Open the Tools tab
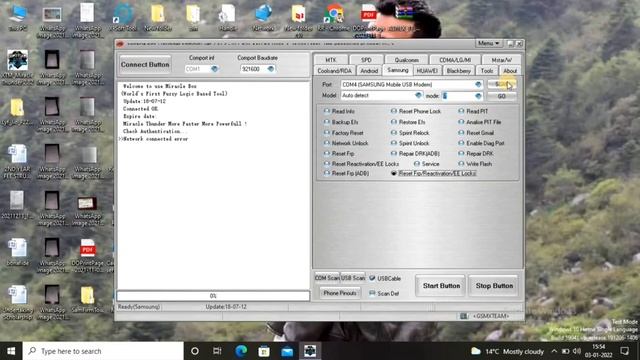Viewport: 640px width, 360px height. (x=487, y=71)
